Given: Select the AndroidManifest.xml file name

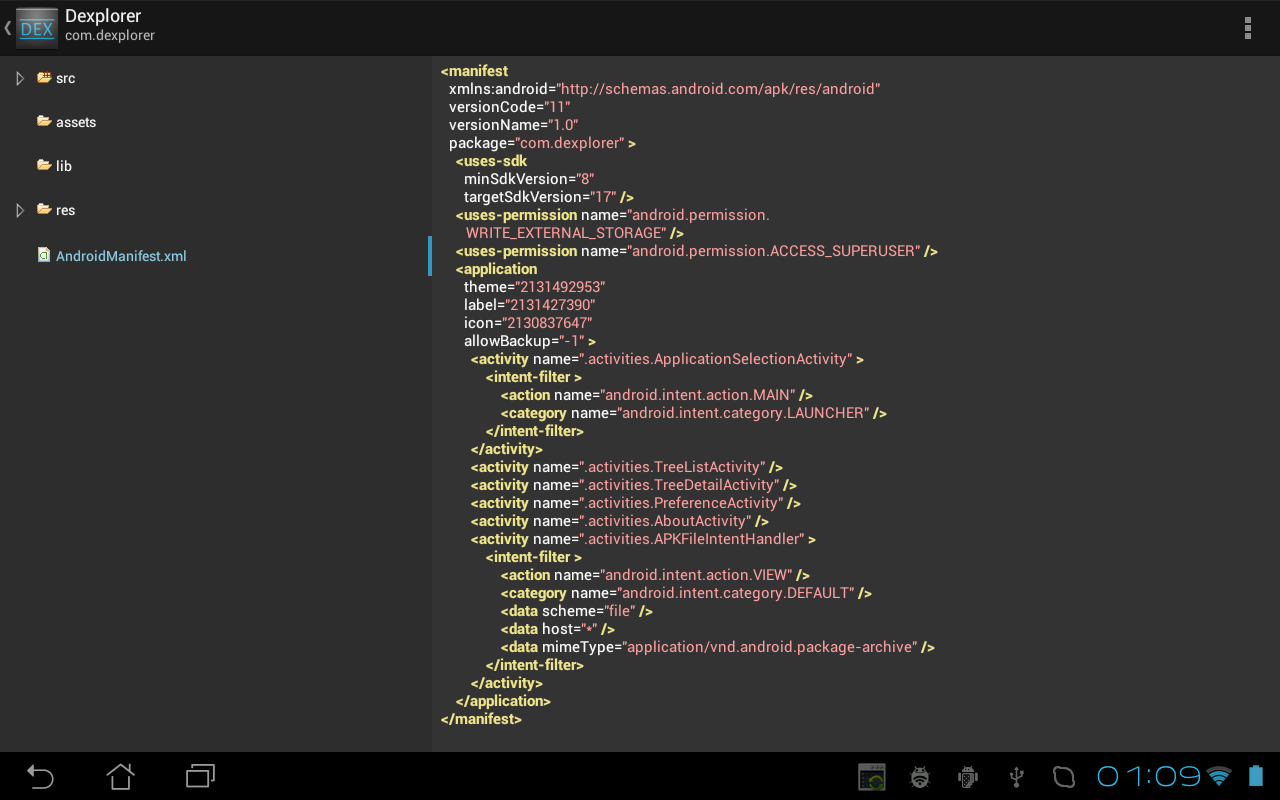Looking at the screenshot, I should click(x=121, y=256).
